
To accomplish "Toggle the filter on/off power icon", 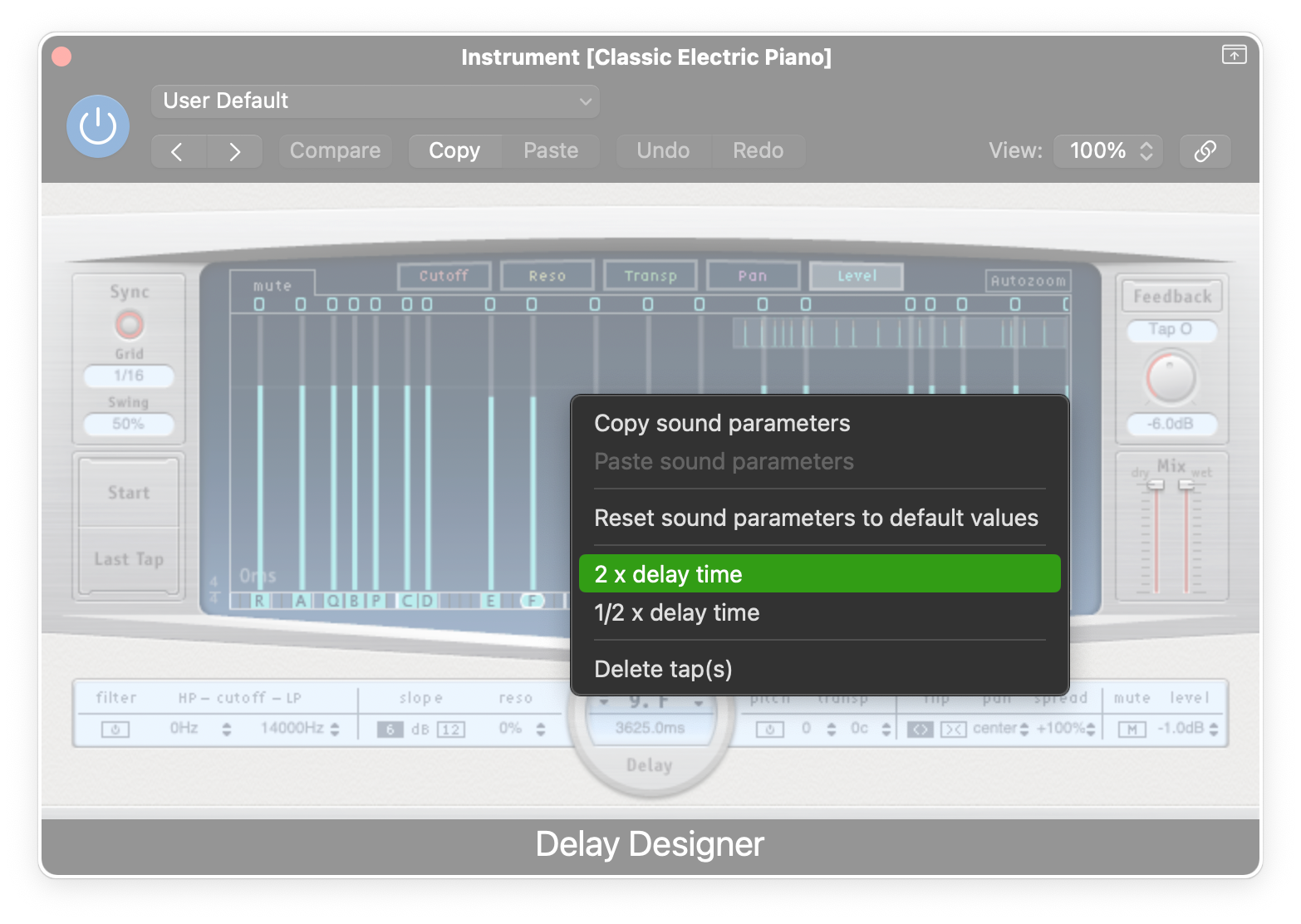I will [x=115, y=730].
